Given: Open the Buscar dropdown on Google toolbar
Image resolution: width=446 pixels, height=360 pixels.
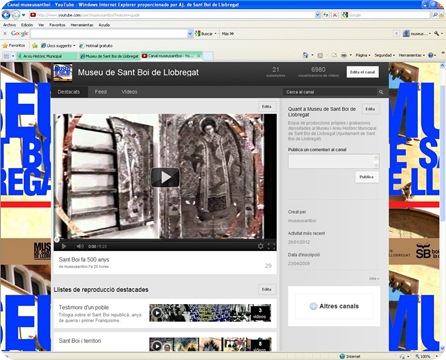Looking at the screenshot, I should [x=215, y=34].
